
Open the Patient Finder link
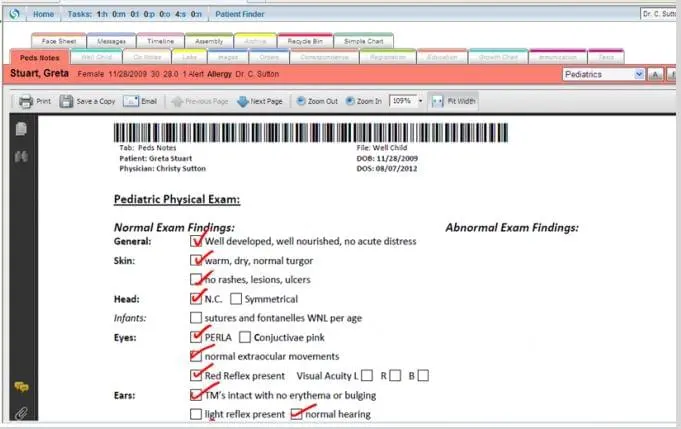click(240, 14)
